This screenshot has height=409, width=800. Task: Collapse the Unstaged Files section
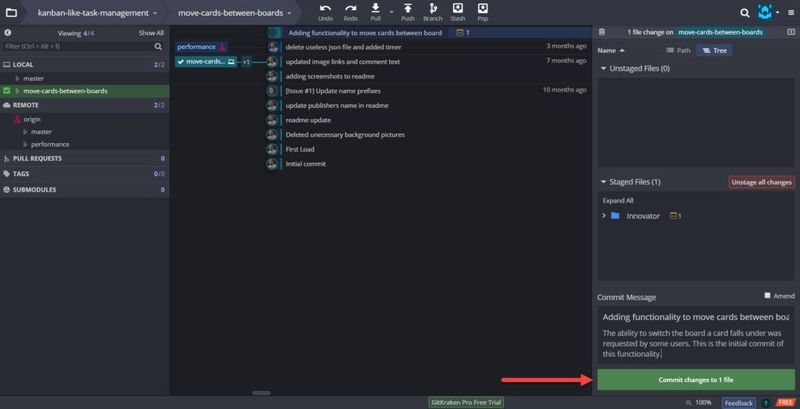pyautogui.click(x=603, y=69)
